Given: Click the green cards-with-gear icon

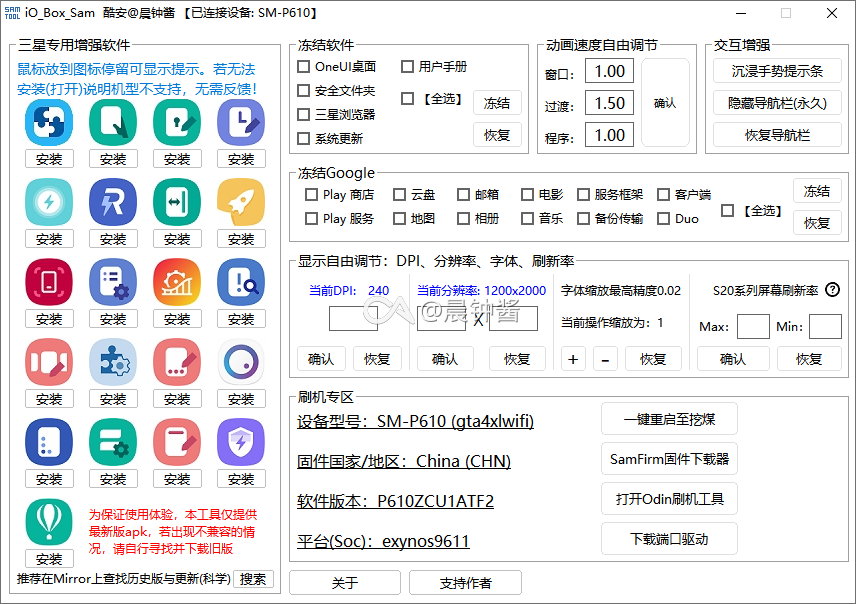Looking at the screenshot, I should click(113, 442).
